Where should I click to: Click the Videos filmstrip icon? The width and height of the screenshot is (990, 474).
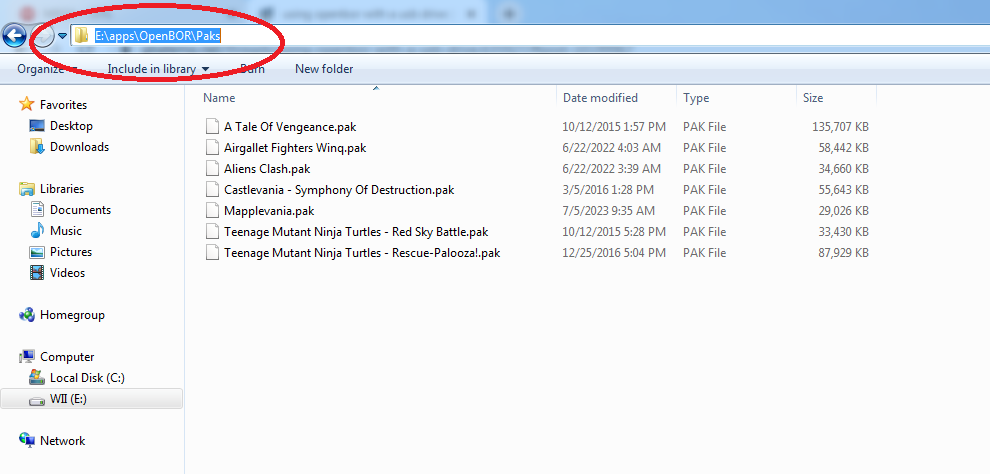pyautogui.click(x=37, y=273)
